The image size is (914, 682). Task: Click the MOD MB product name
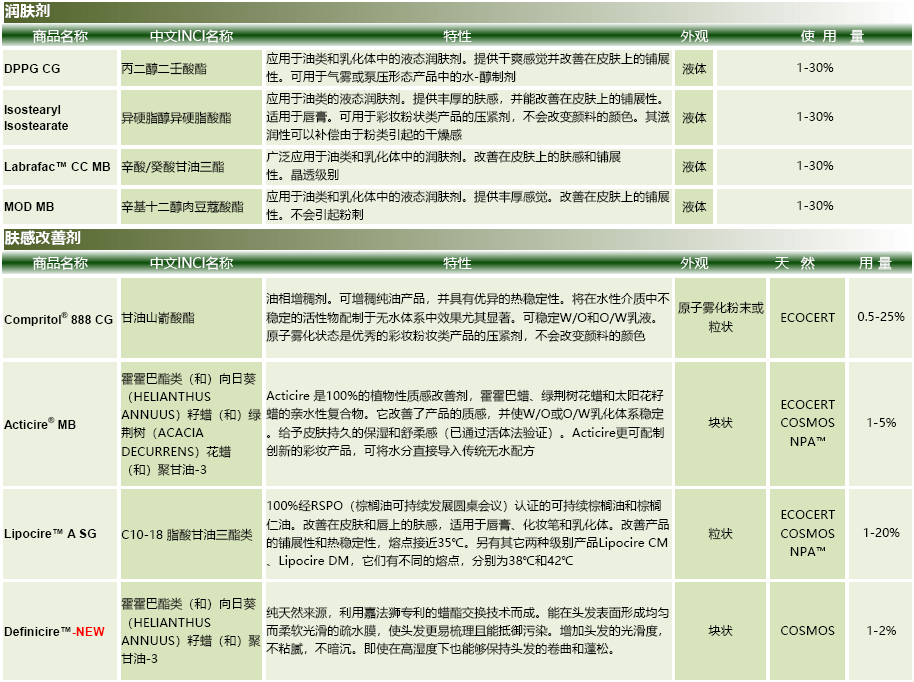click(29, 207)
